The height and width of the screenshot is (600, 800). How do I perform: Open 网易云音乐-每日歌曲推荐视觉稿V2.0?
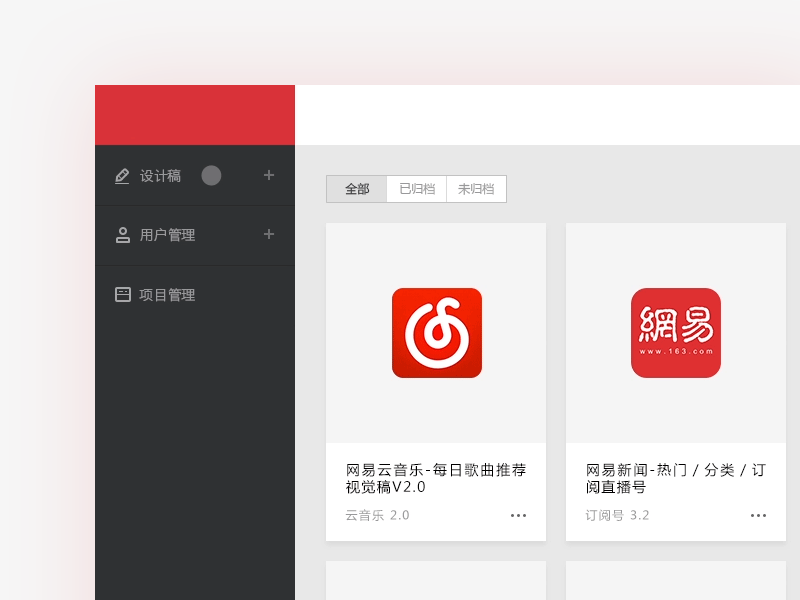point(433,479)
